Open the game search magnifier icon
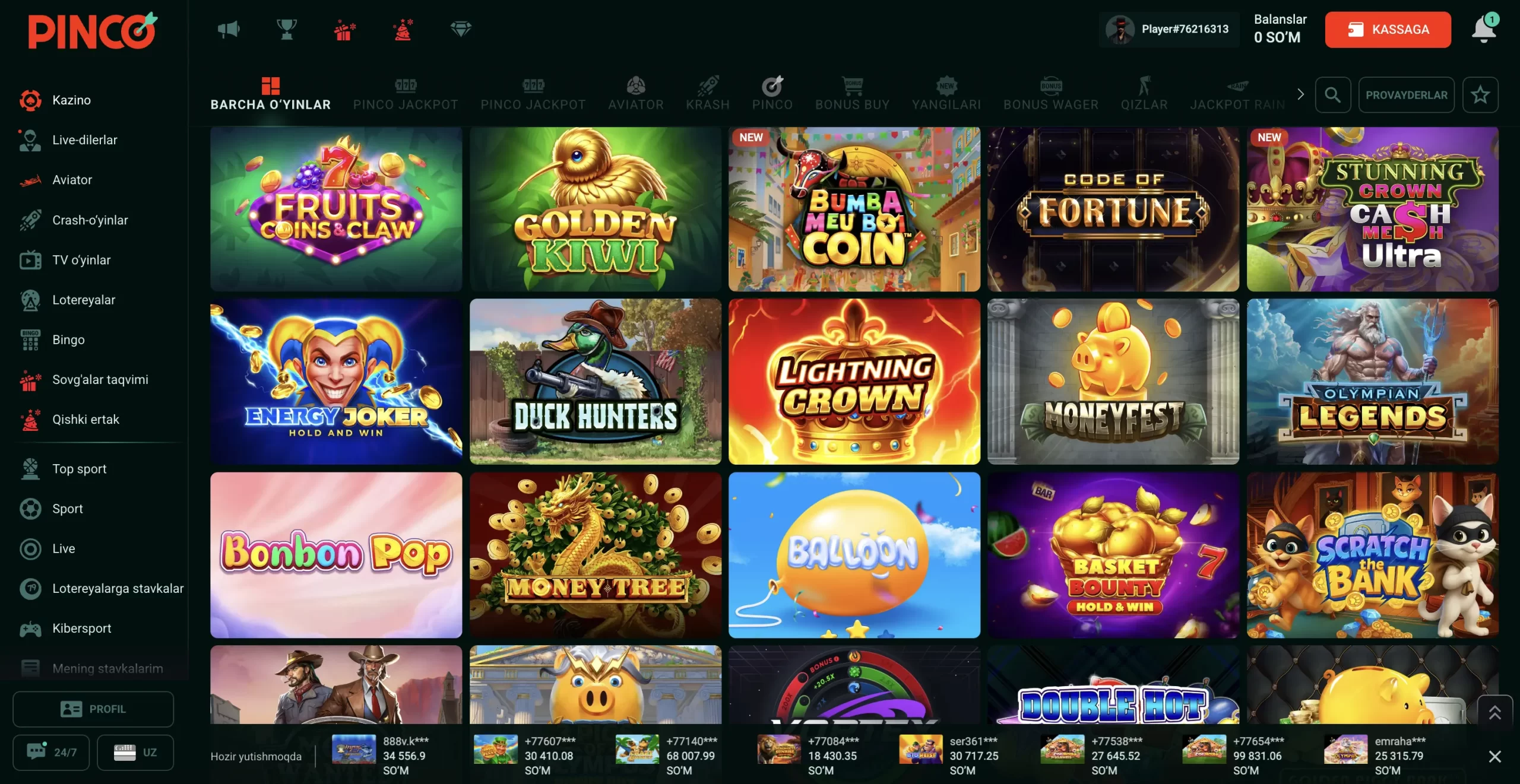 pos(1332,95)
